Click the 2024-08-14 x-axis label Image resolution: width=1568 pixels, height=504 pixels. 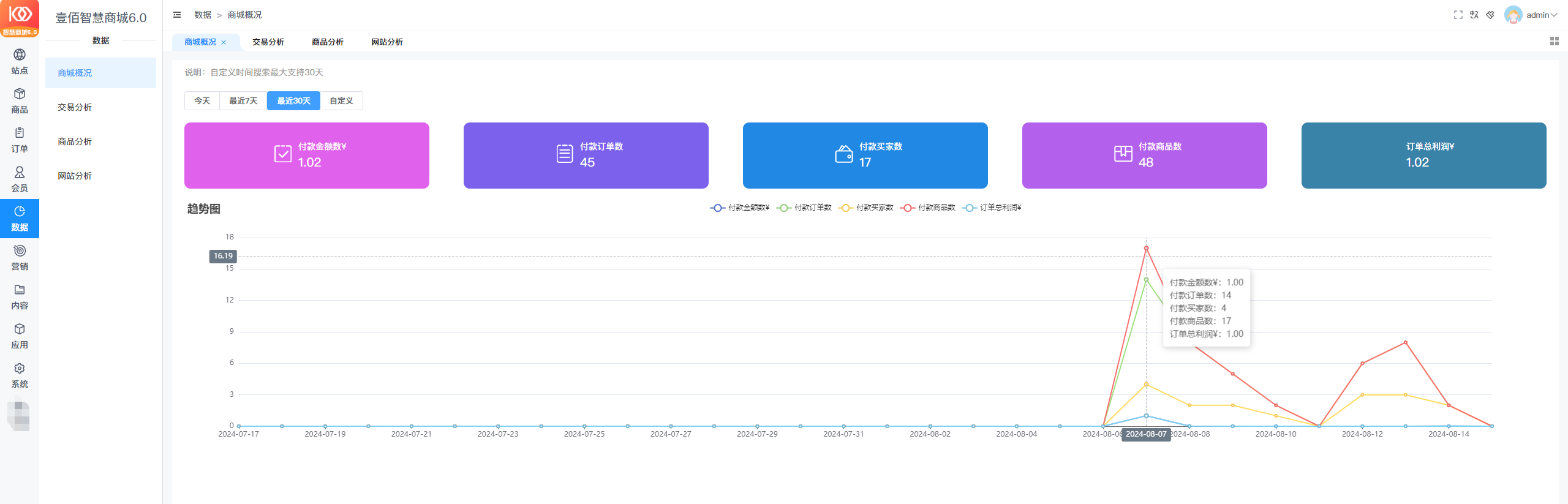pyautogui.click(x=1449, y=434)
